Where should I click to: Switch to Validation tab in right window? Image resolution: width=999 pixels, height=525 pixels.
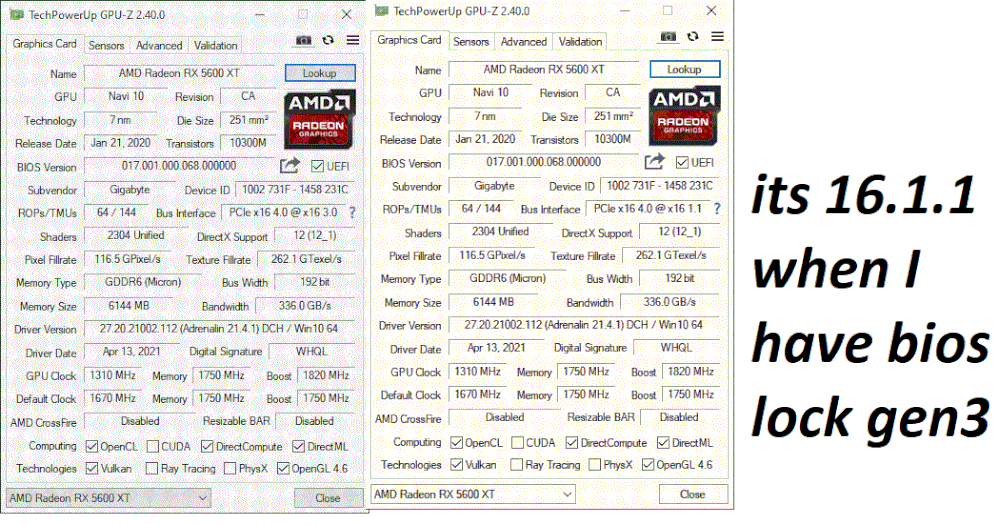(x=580, y=41)
